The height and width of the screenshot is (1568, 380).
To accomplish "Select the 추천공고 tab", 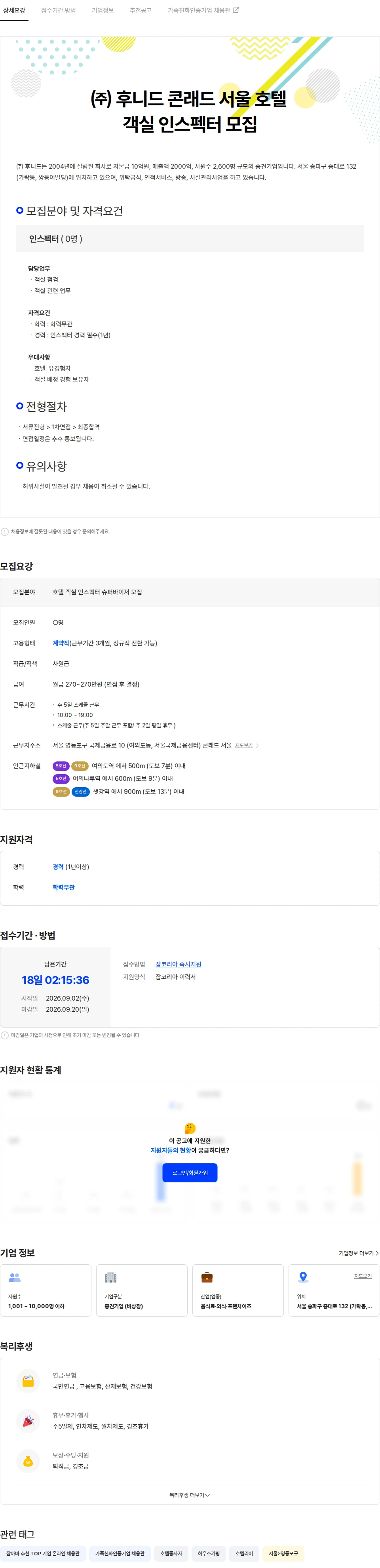I will (141, 10).
